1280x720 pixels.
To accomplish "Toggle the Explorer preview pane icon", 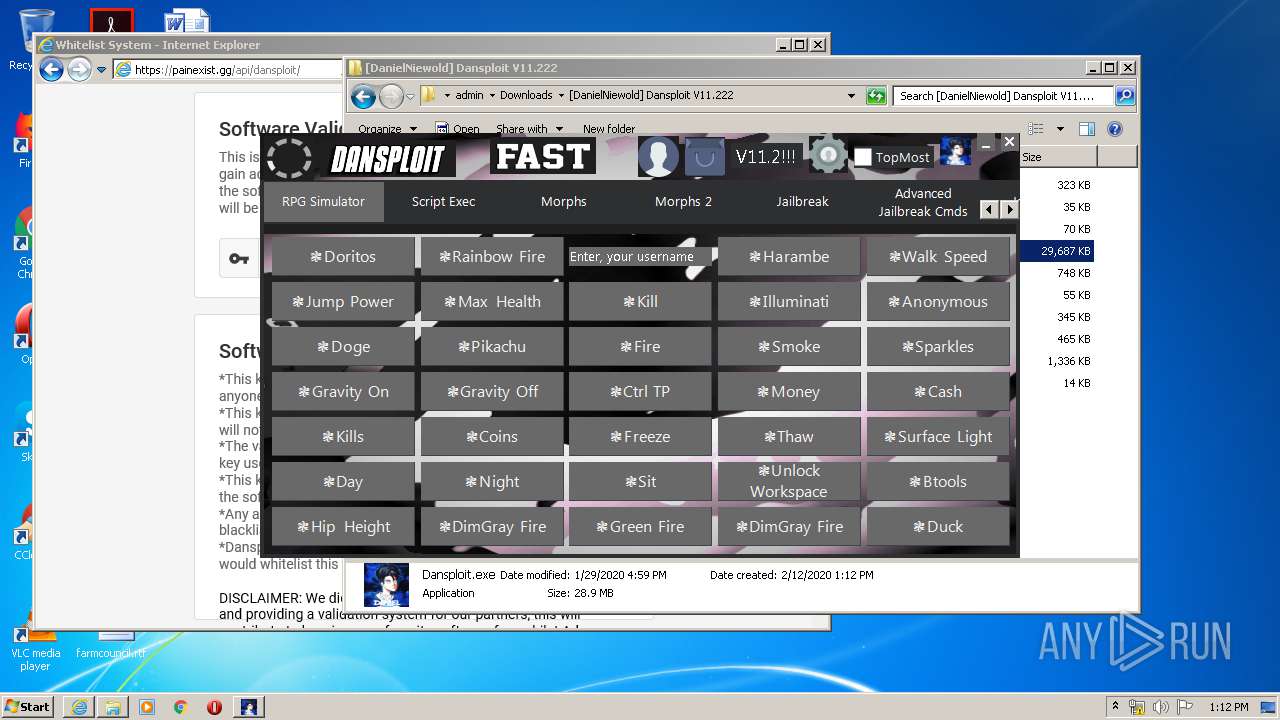I will point(1087,129).
